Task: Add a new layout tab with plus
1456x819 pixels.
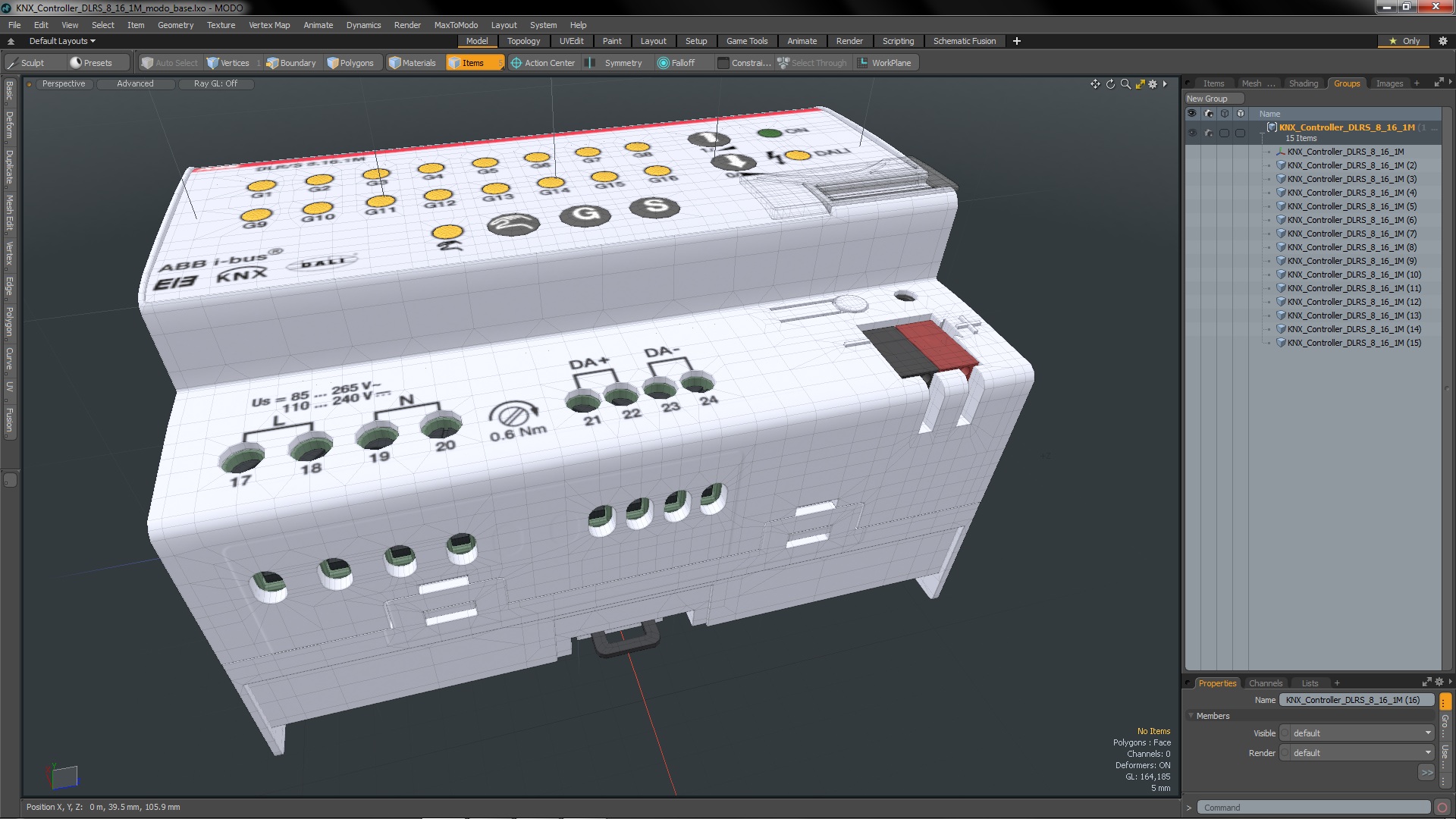Action: pos(1017,41)
